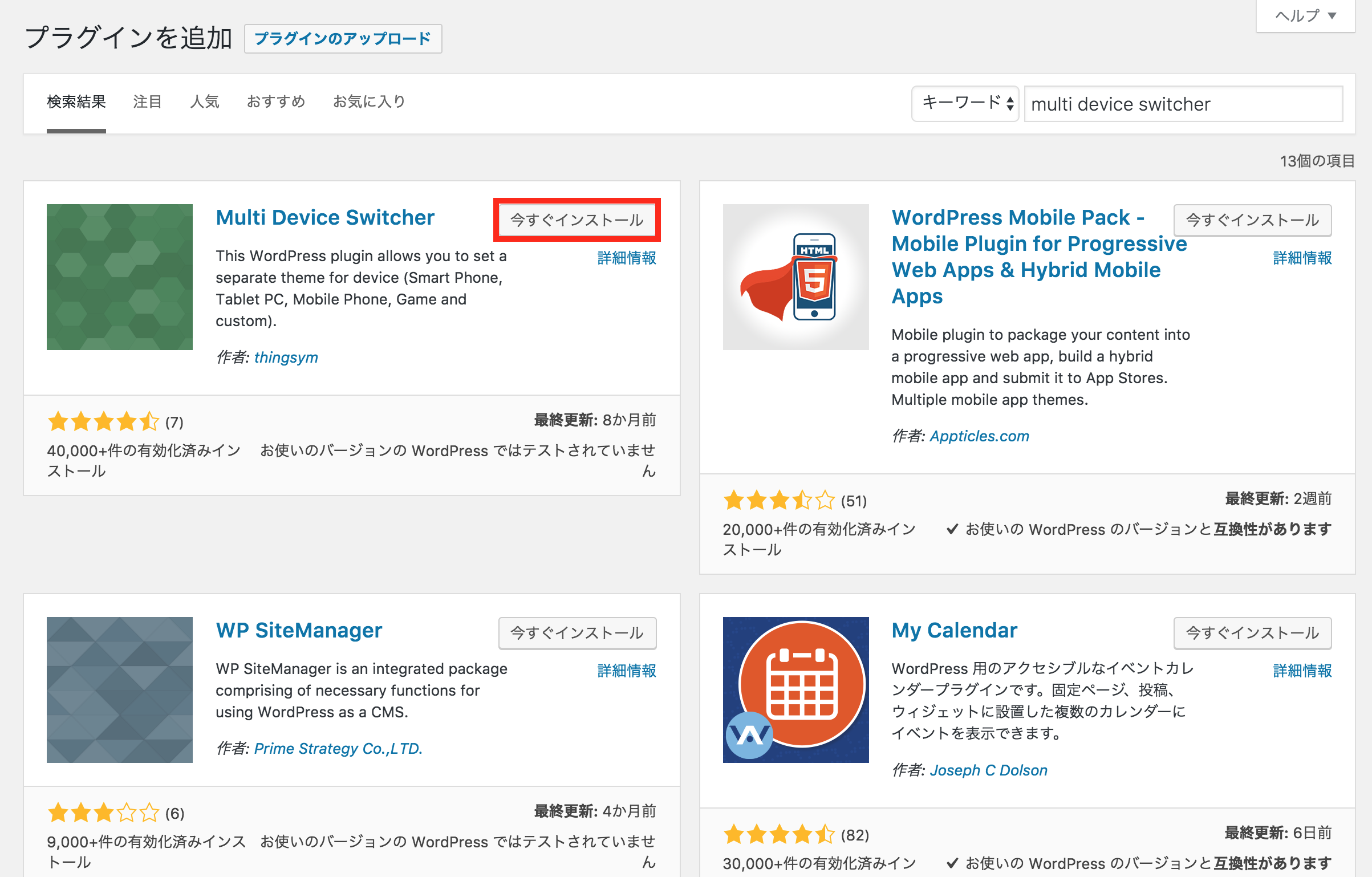Click the WP SiteManager plugin thumbnail
Screen dimensions: 1372x877
pos(120,690)
